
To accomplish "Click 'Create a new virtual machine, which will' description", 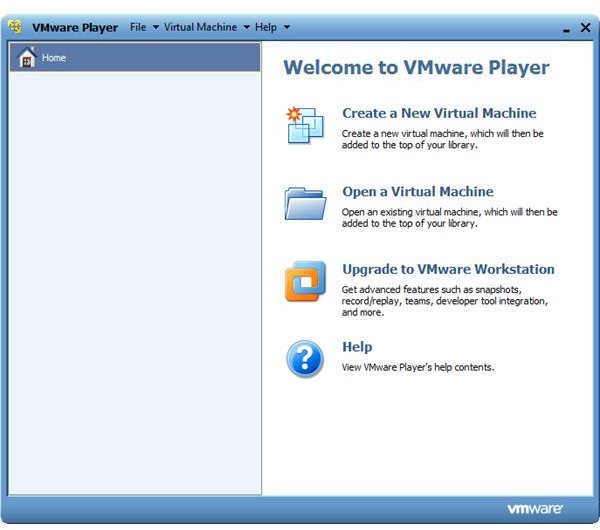I will click(x=442, y=139).
